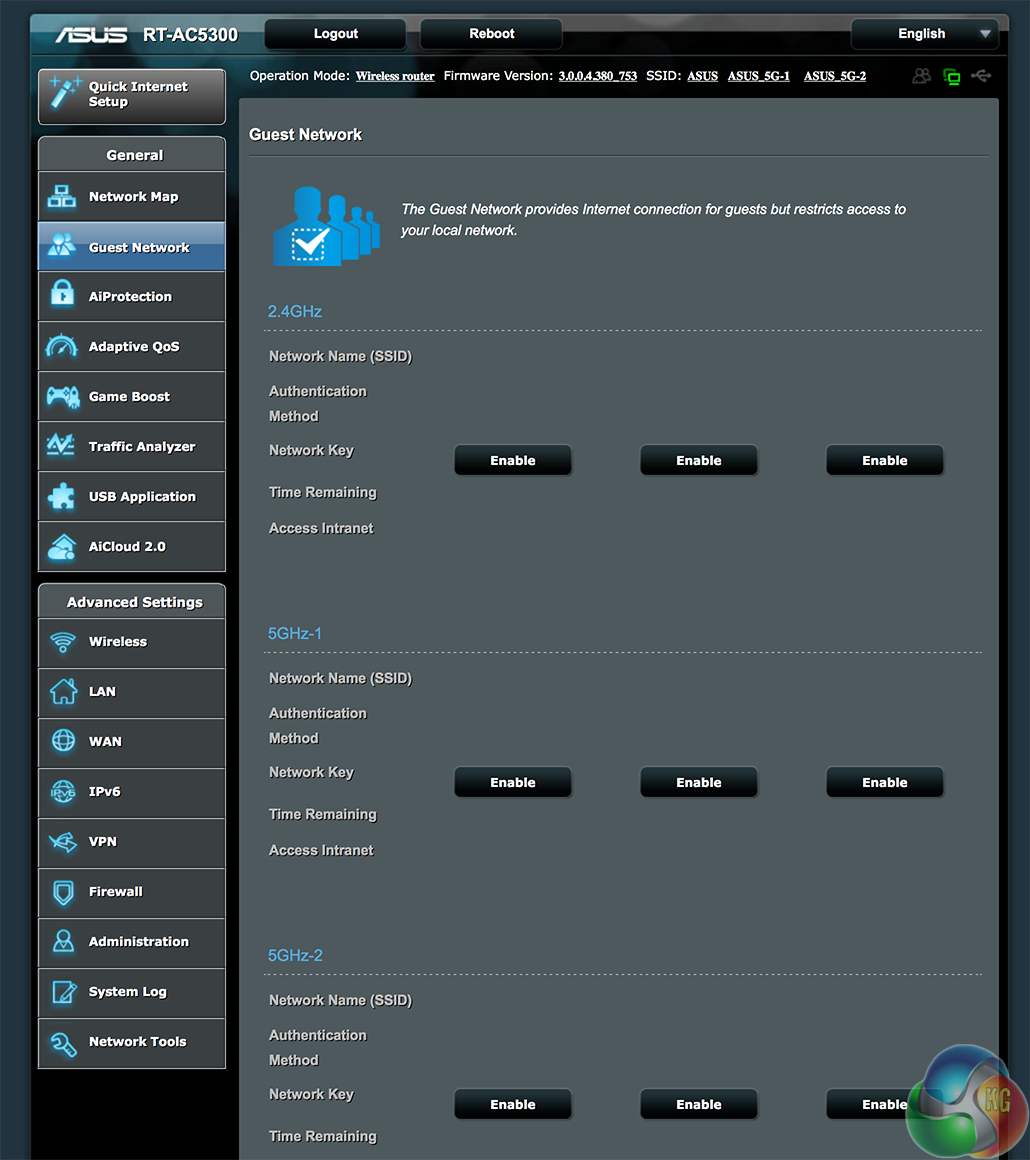The width and height of the screenshot is (1030, 1160).
Task: Click firmware version 3.0.0.4.380_753 link
Action: [598, 76]
